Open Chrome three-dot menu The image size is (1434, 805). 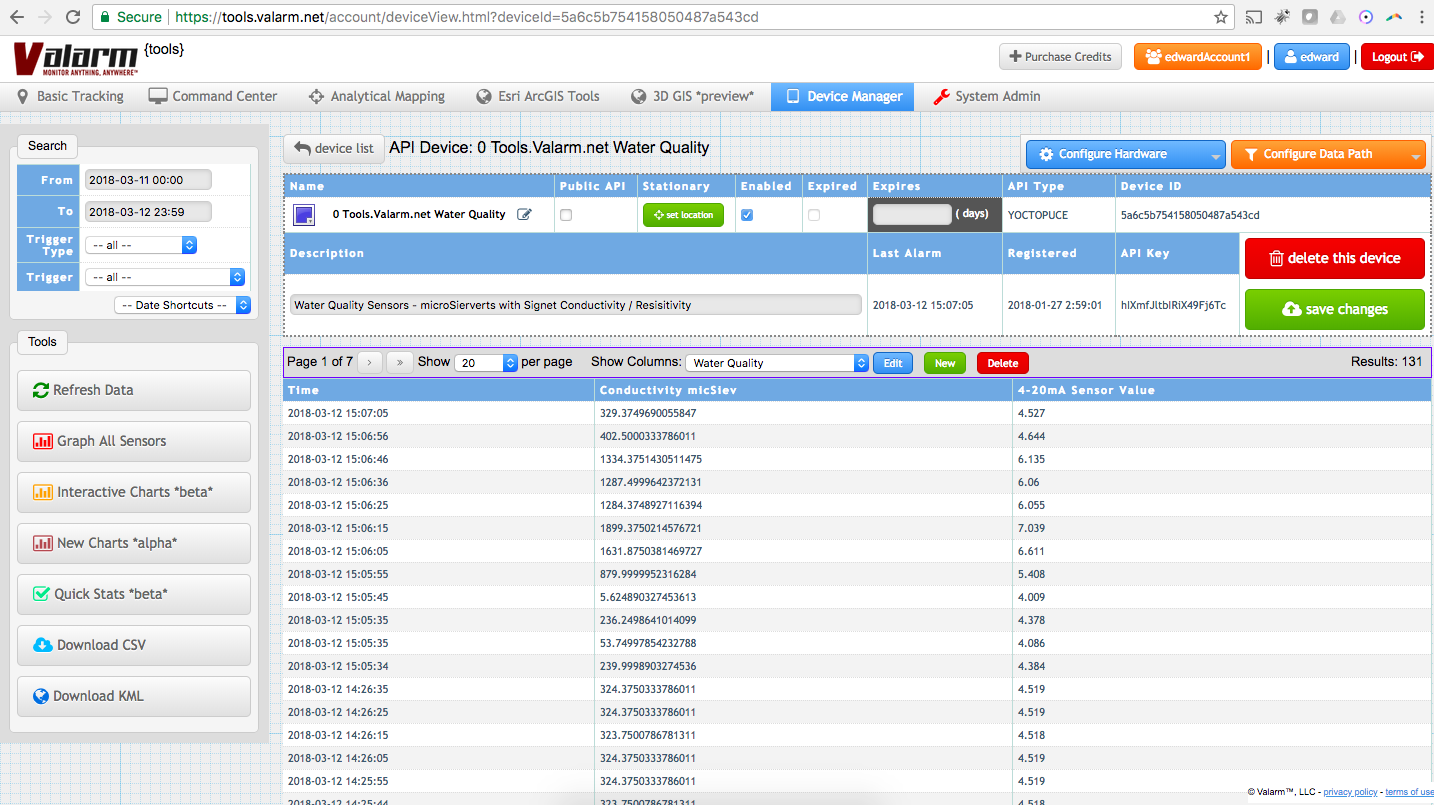[1421, 17]
